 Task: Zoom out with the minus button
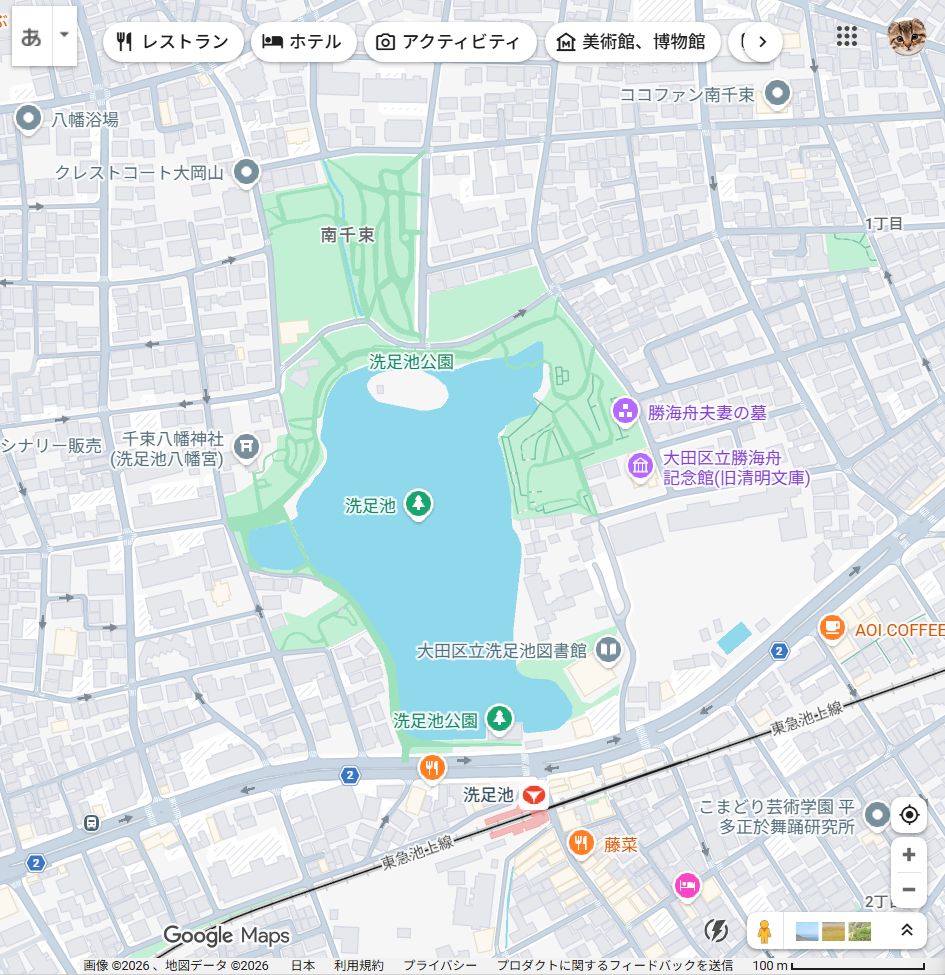point(909,889)
